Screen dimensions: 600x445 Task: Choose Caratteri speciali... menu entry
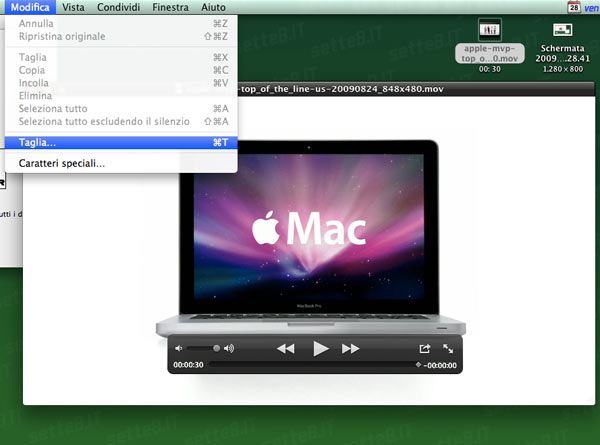121,163
